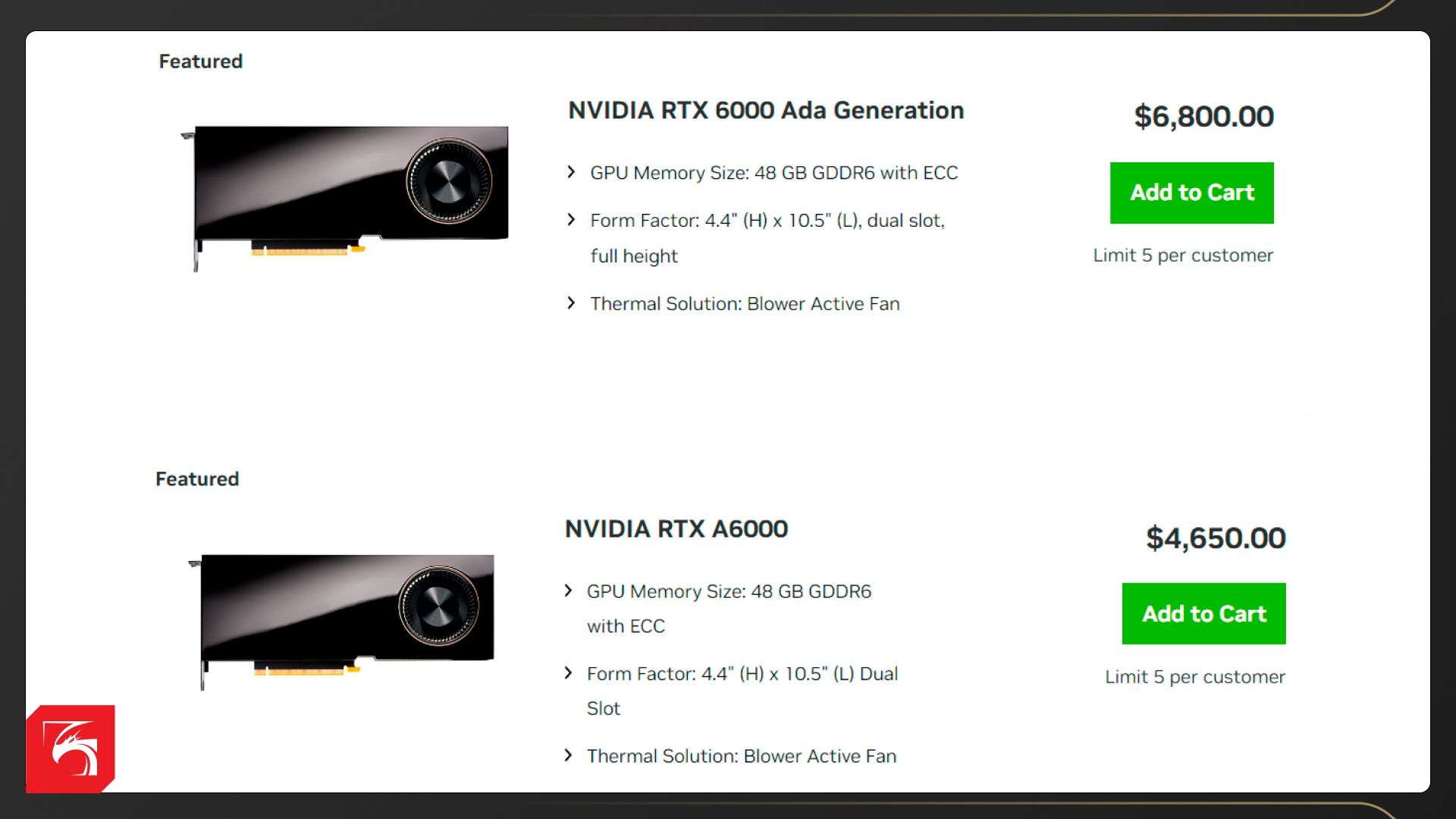Click Limit 5 per customer under $6,800.00 item

click(x=1183, y=256)
